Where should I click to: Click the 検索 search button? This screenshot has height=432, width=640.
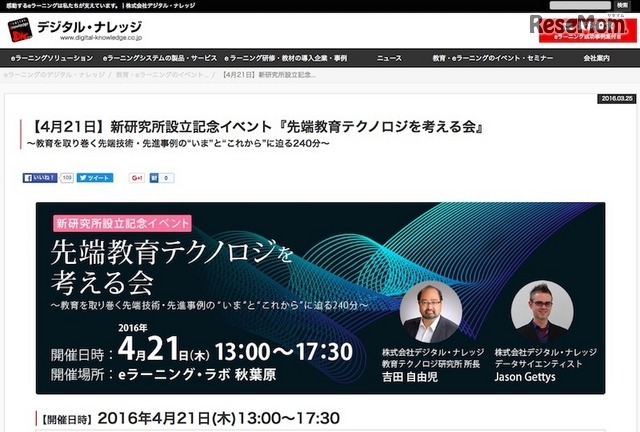tap(622, 5)
